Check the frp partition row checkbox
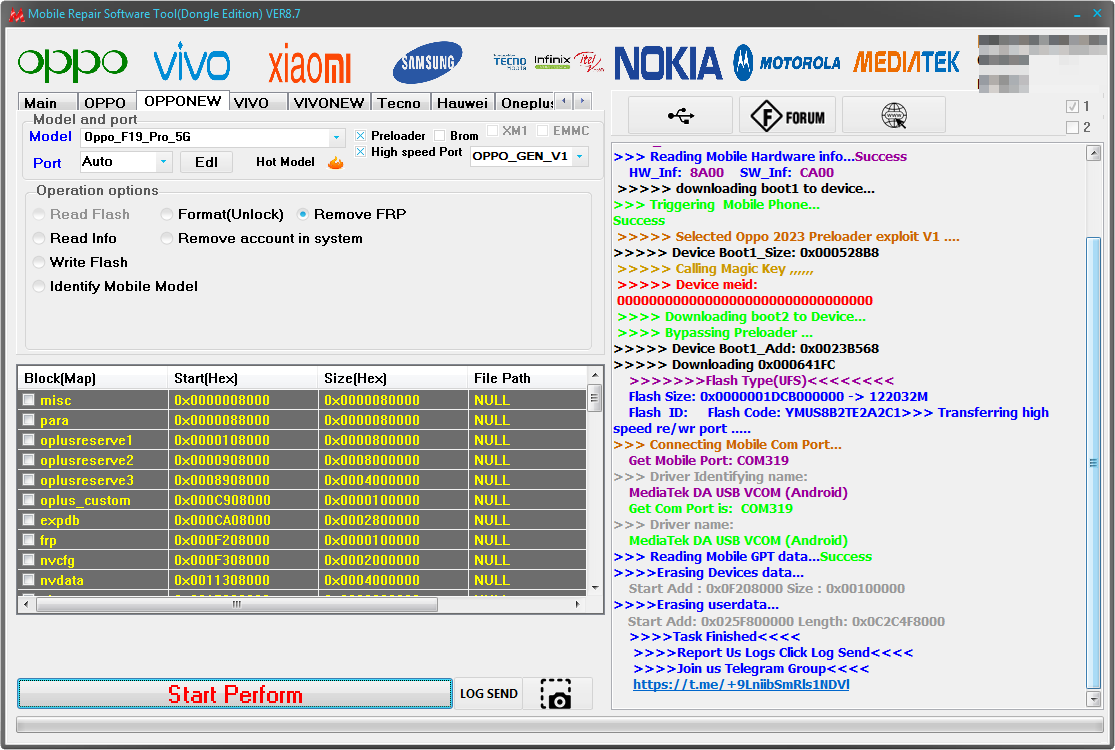 point(28,540)
